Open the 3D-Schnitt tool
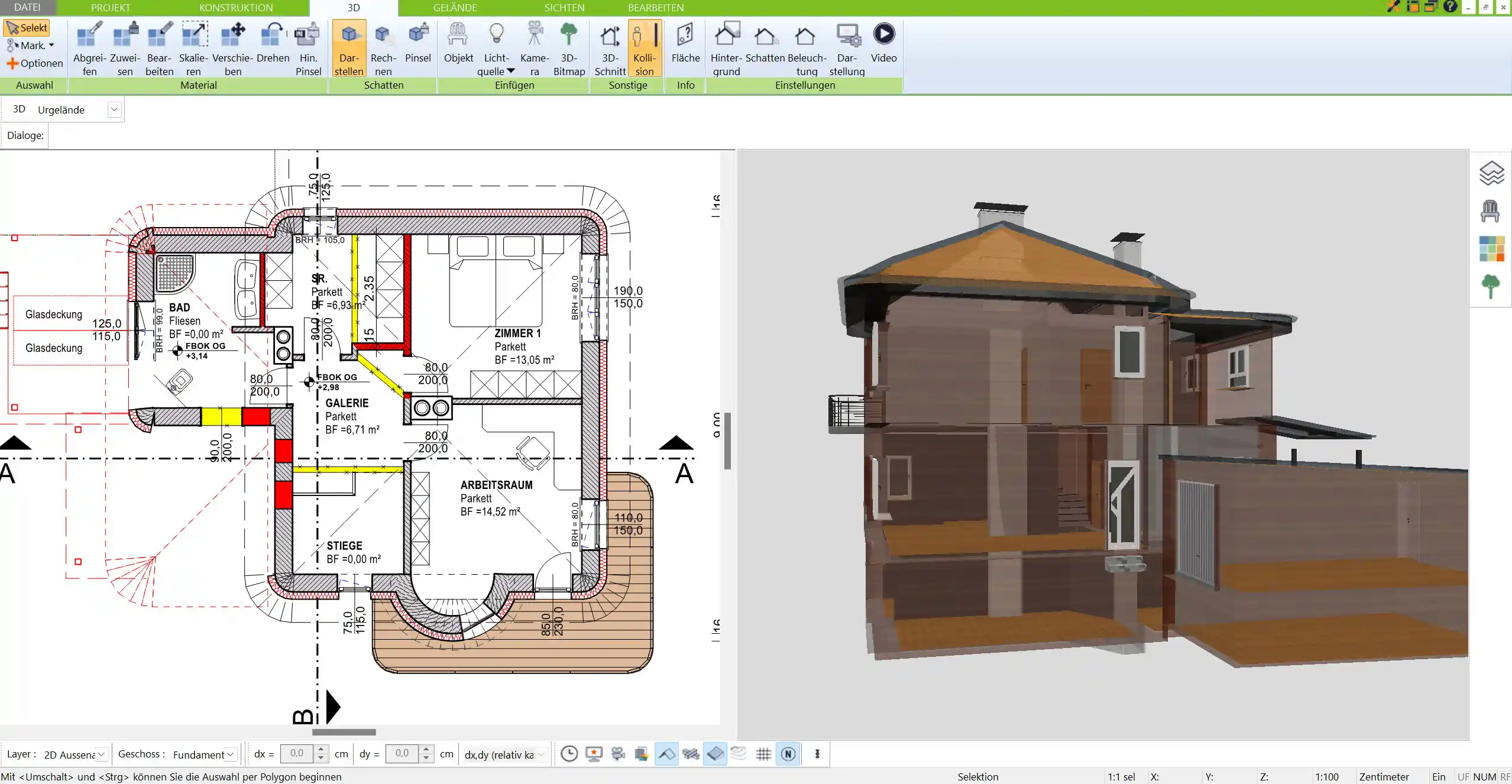The width and height of the screenshot is (1512, 784). point(610,48)
